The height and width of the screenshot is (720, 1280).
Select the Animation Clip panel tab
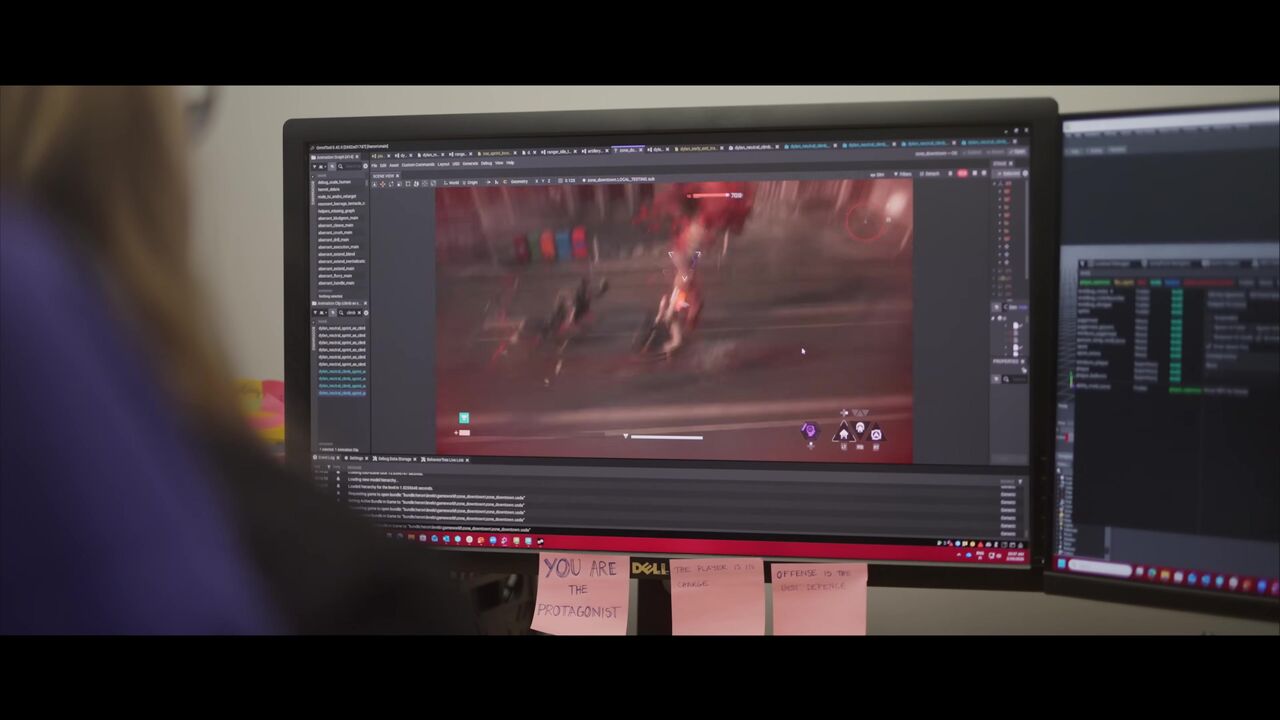(x=338, y=303)
